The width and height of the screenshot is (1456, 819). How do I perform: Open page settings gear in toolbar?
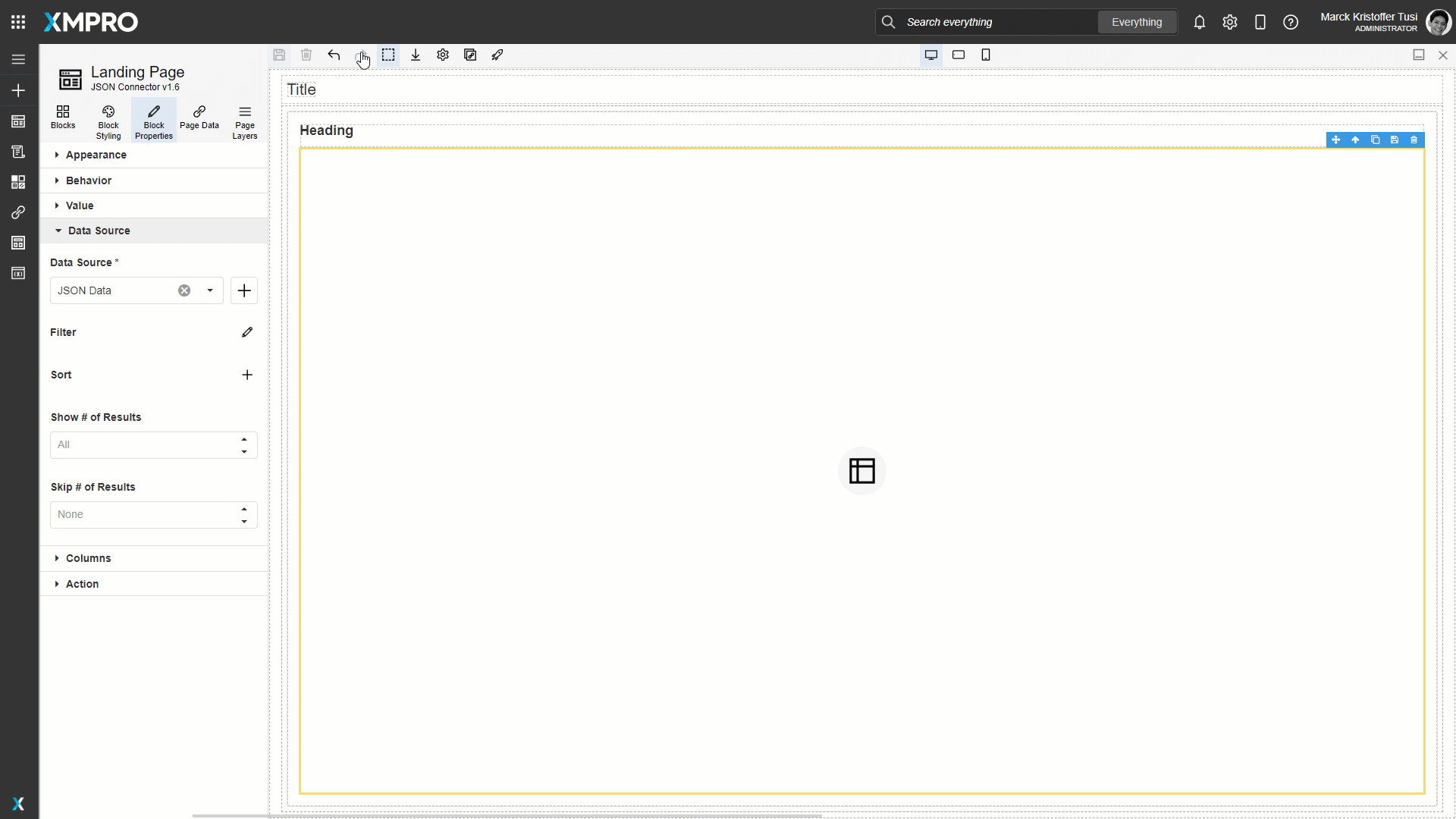(443, 55)
